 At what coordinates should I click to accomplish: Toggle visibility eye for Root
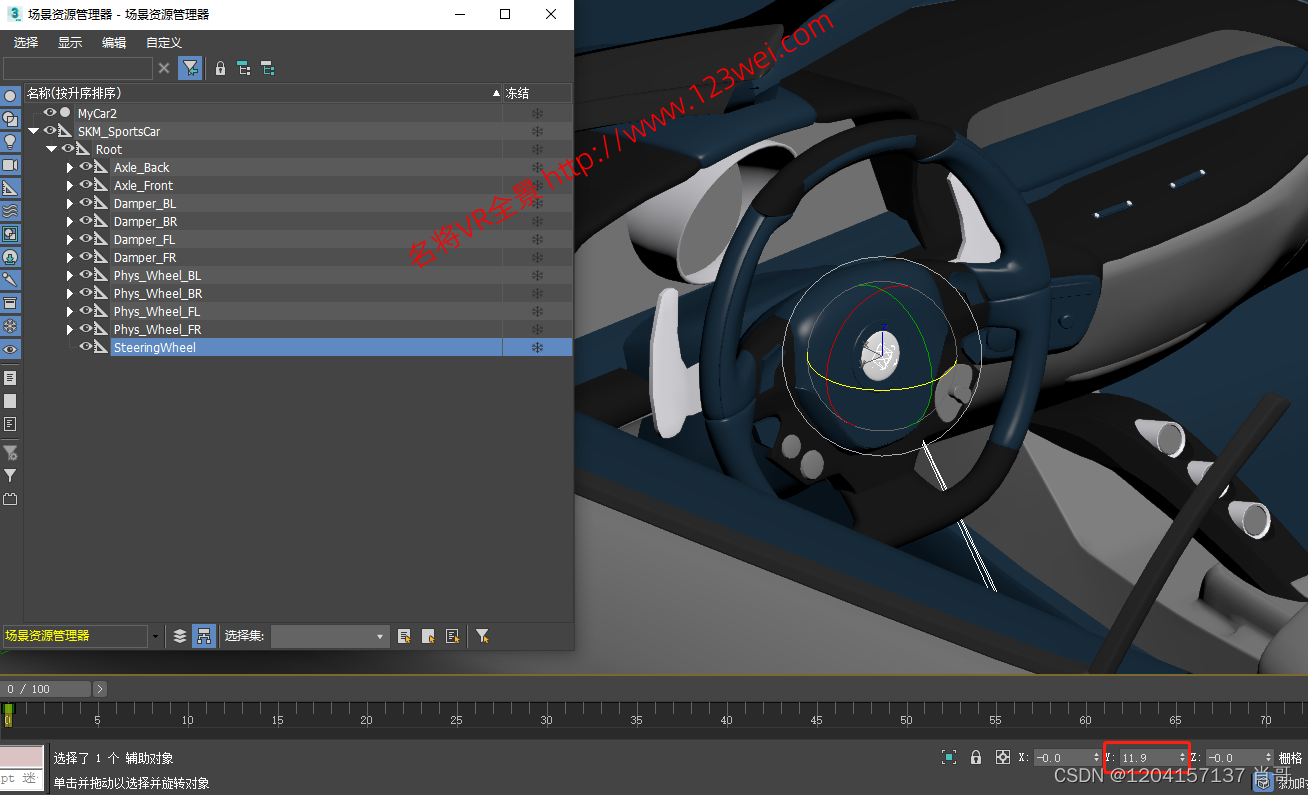click(68, 149)
